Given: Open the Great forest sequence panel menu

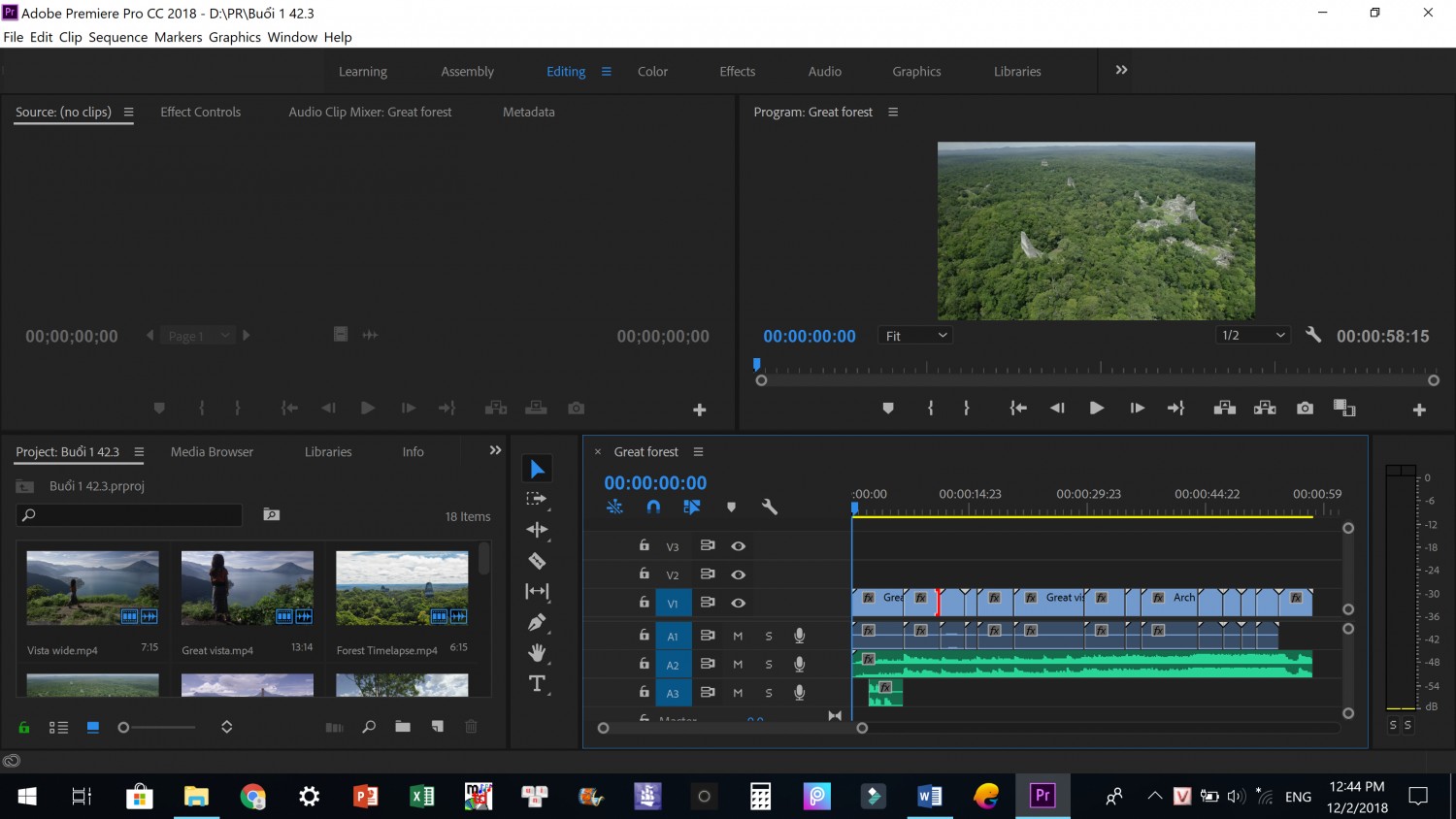Looking at the screenshot, I should coord(698,451).
